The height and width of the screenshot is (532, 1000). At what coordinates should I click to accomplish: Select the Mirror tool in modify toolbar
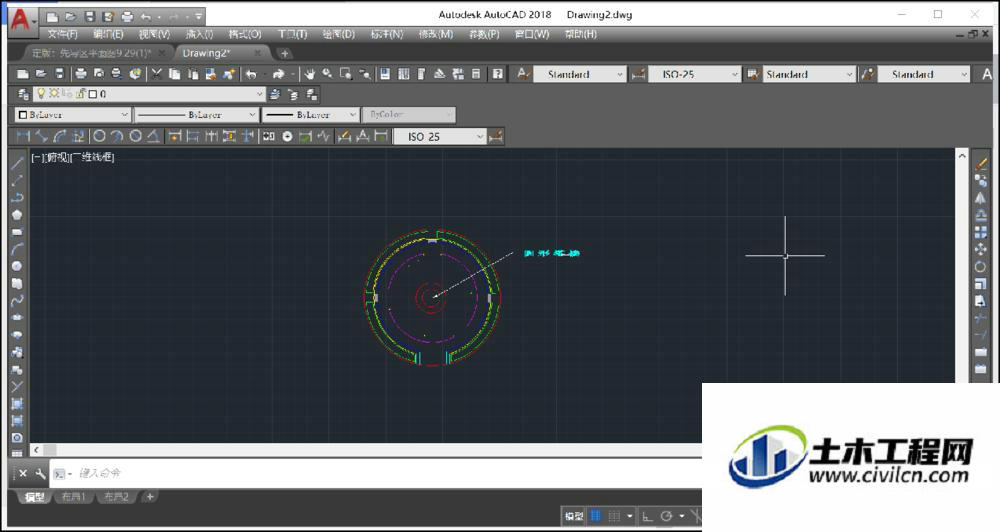(x=981, y=198)
